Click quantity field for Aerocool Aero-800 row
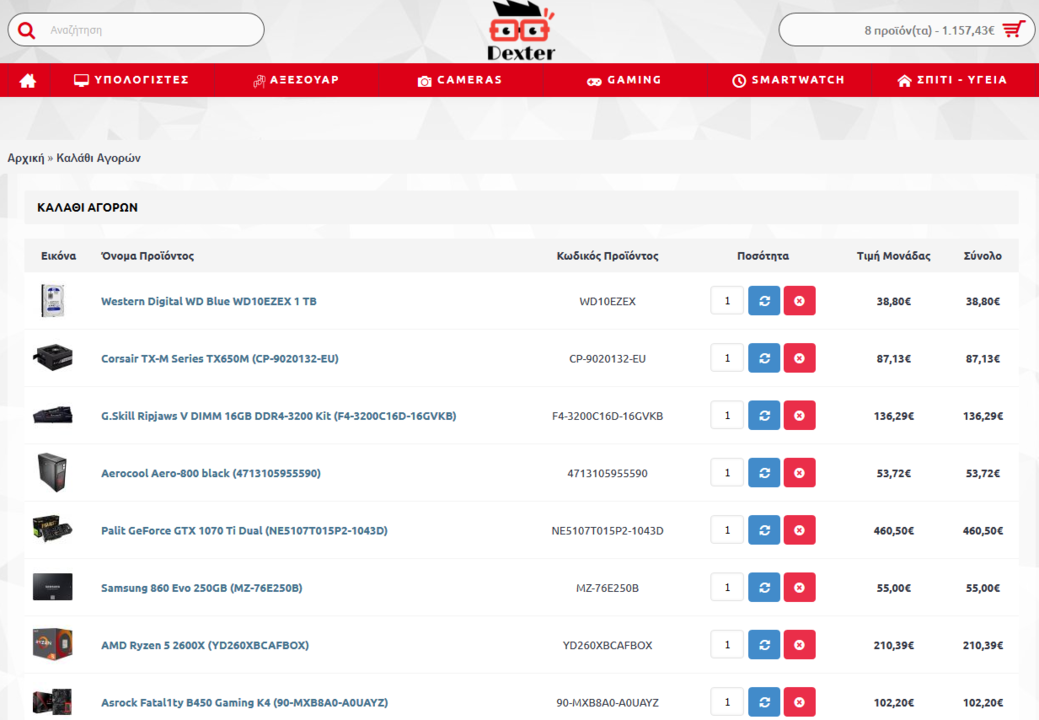This screenshot has width=1039, height=720. tap(727, 473)
